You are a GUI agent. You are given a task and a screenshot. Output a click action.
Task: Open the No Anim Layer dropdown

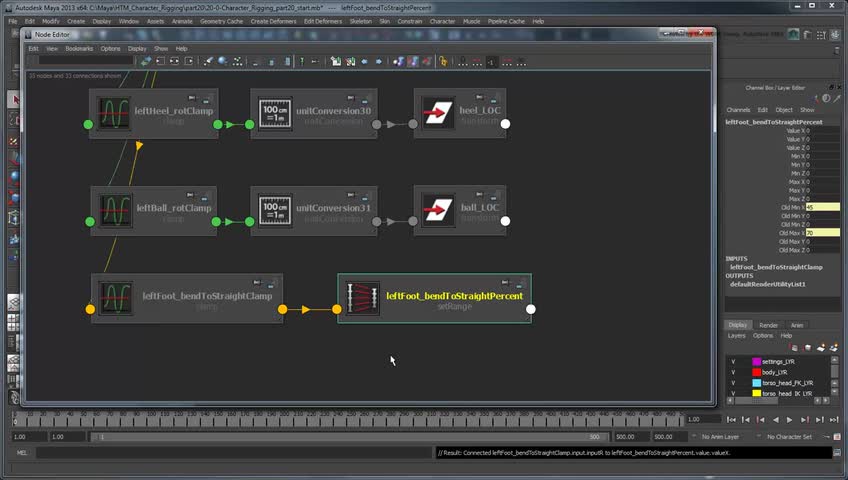[x=719, y=437]
